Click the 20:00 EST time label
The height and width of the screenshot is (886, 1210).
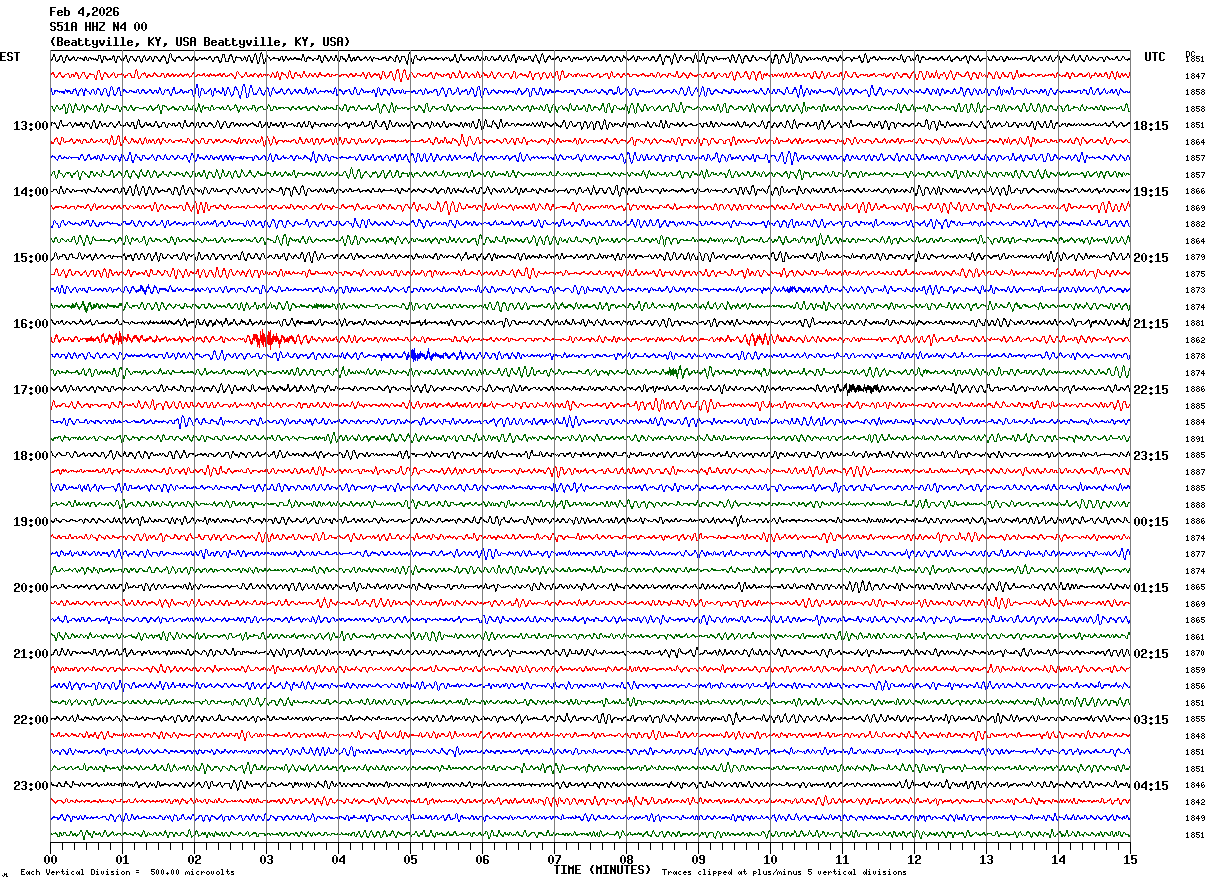31,588
